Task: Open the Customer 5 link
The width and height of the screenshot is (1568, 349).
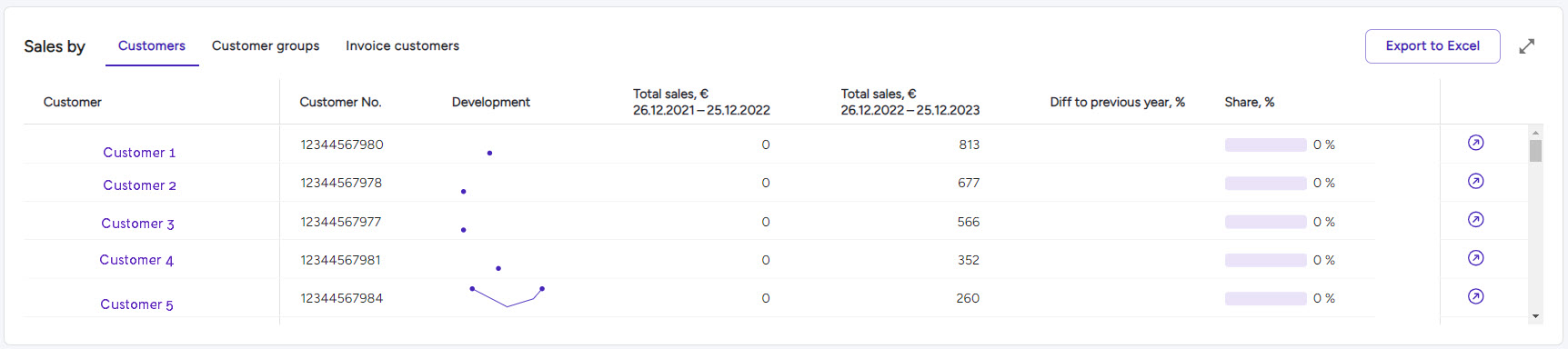Action: (136, 304)
